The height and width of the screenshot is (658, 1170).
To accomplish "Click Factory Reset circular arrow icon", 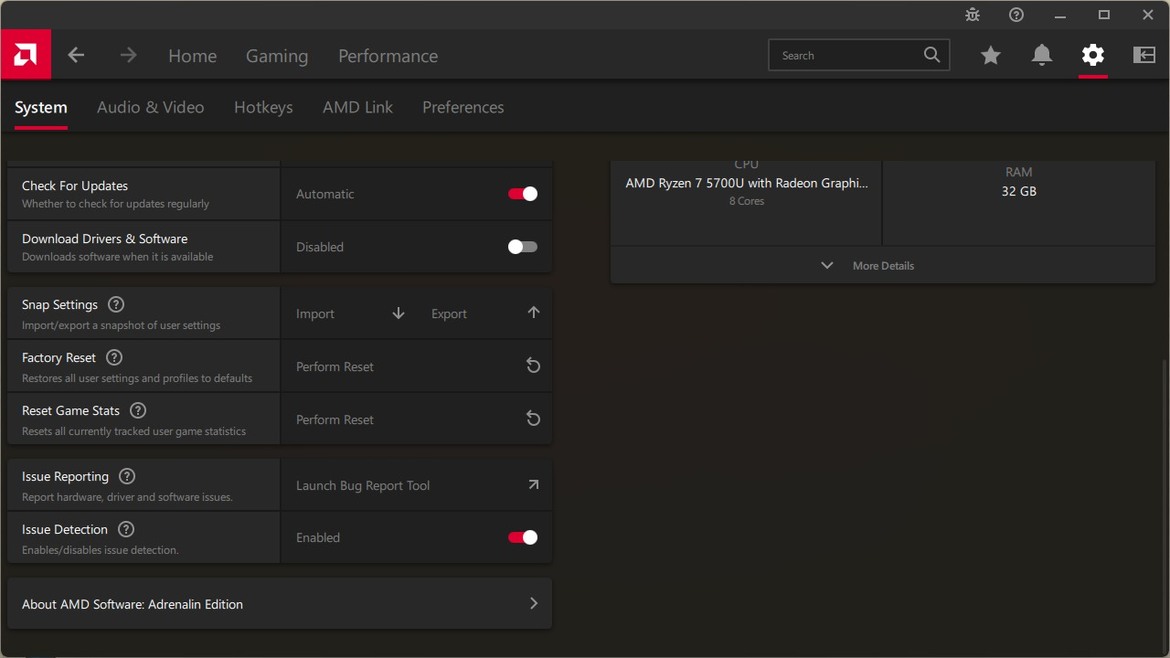I will tap(533, 366).
